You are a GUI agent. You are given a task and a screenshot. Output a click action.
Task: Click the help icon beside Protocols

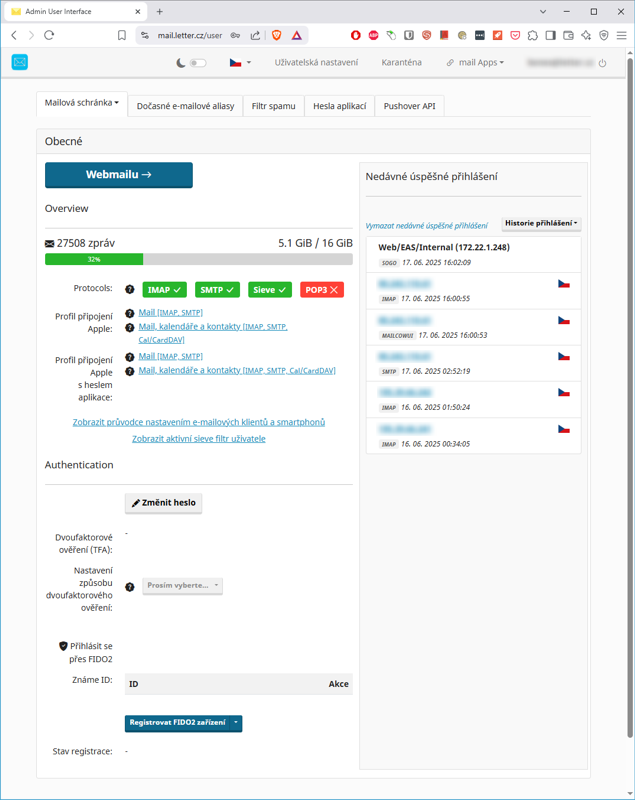pyautogui.click(x=129, y=289)
